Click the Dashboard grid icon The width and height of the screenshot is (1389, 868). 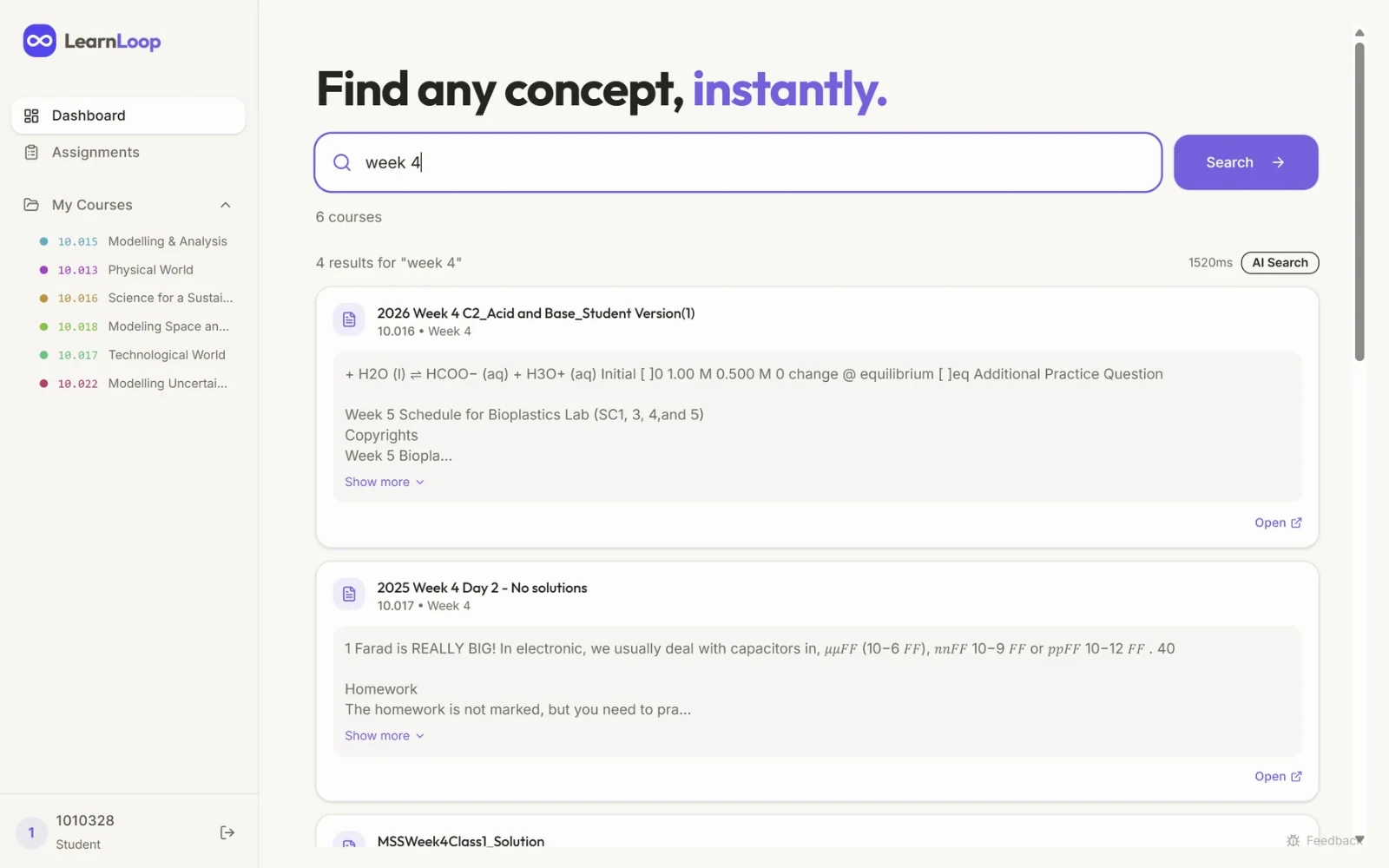(31, 115)
